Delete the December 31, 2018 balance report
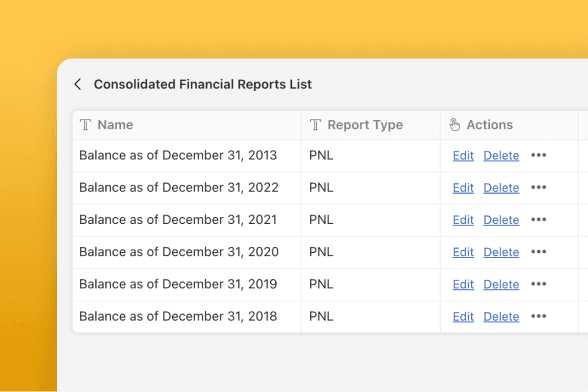The height and width of the screenshot is (392, 588). click(501, 317)
